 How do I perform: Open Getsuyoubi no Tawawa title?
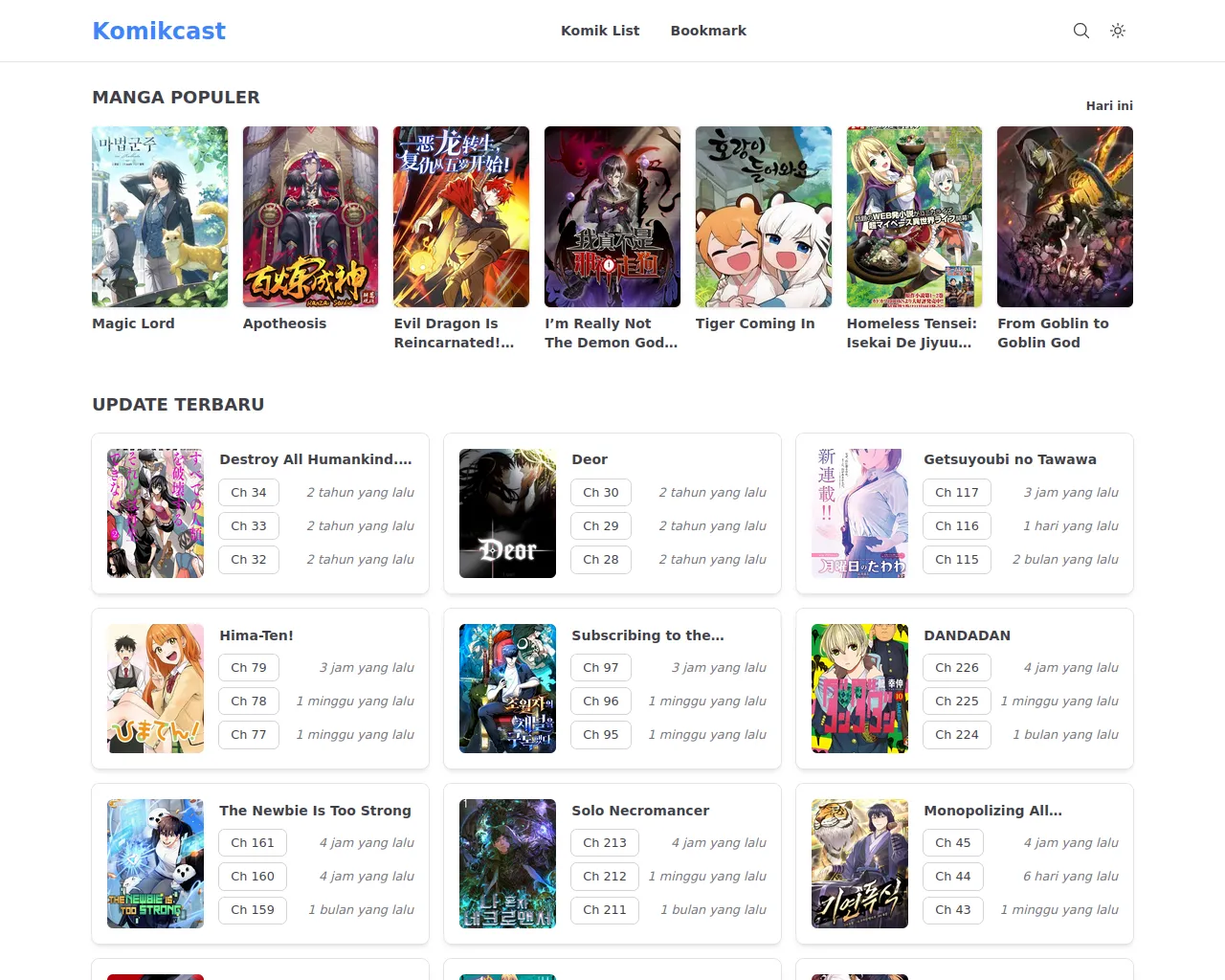(x=1010, y=459)
